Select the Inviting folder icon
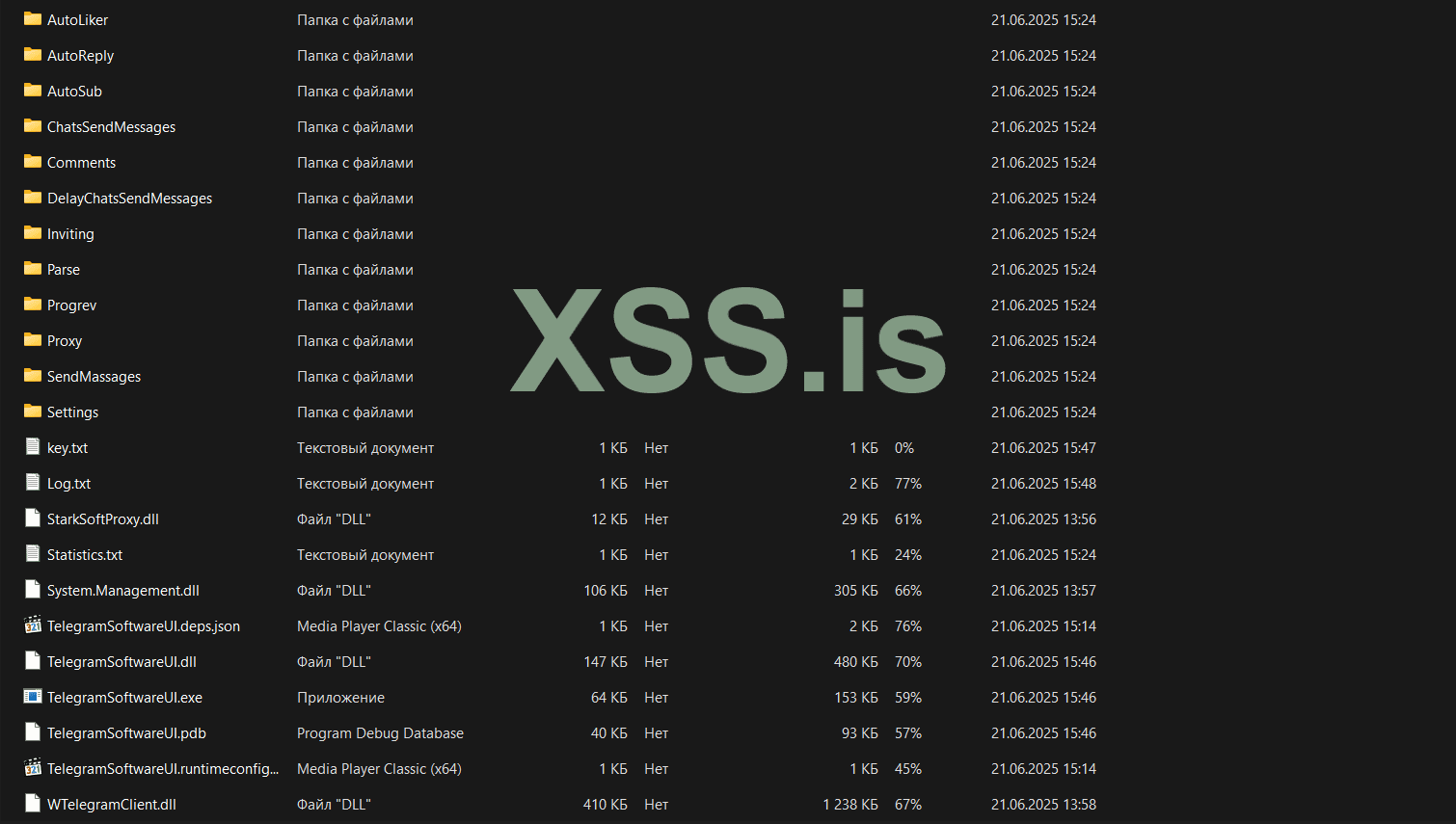 (x=33, y=233)
